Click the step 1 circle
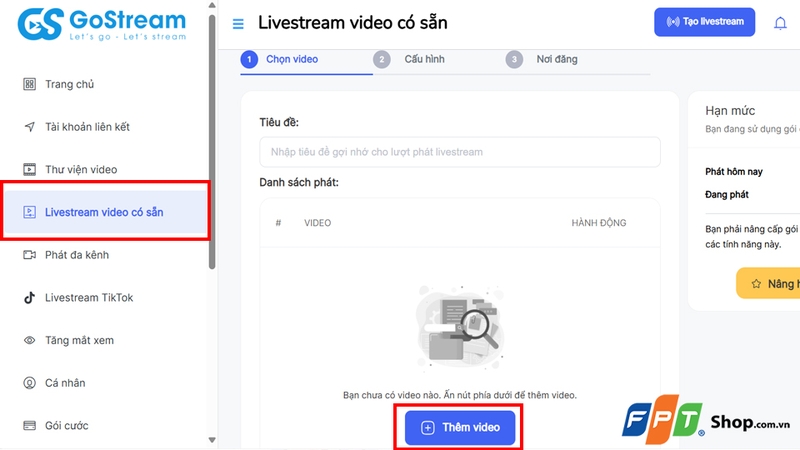This screenshot has height=450, width=800. click(249, 60)
